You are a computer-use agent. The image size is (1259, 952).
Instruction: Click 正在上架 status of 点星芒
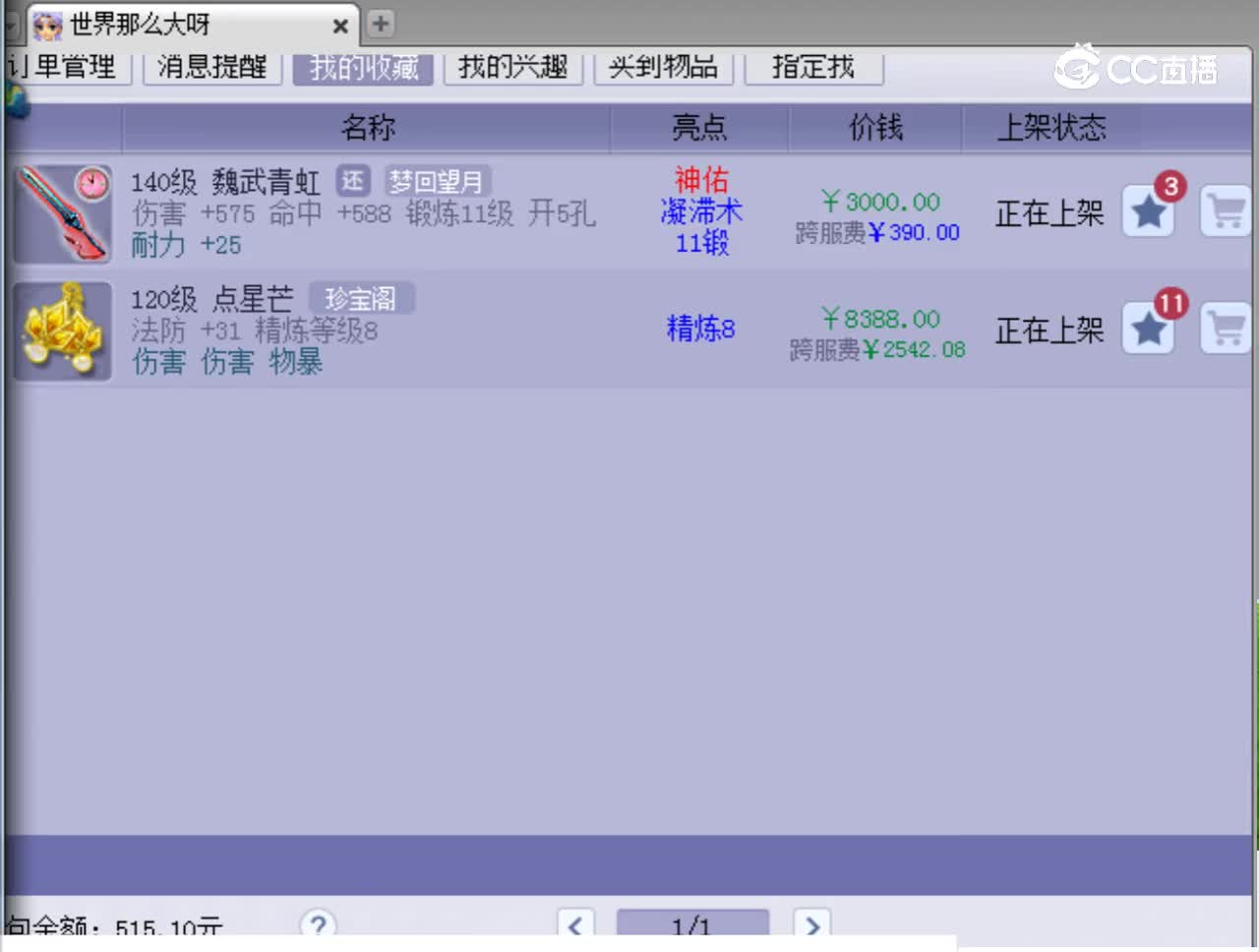pyautogui.click(x=1049, y=331)
